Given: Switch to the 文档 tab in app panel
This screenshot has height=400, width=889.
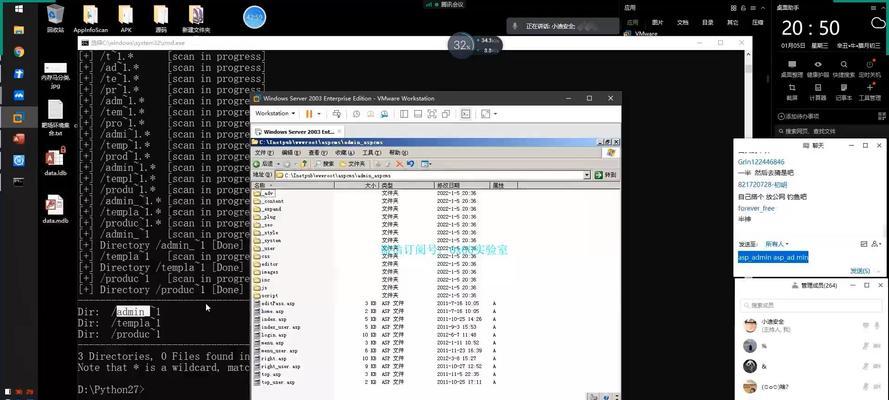Looking at the screenshot, I should pos(682,23).
